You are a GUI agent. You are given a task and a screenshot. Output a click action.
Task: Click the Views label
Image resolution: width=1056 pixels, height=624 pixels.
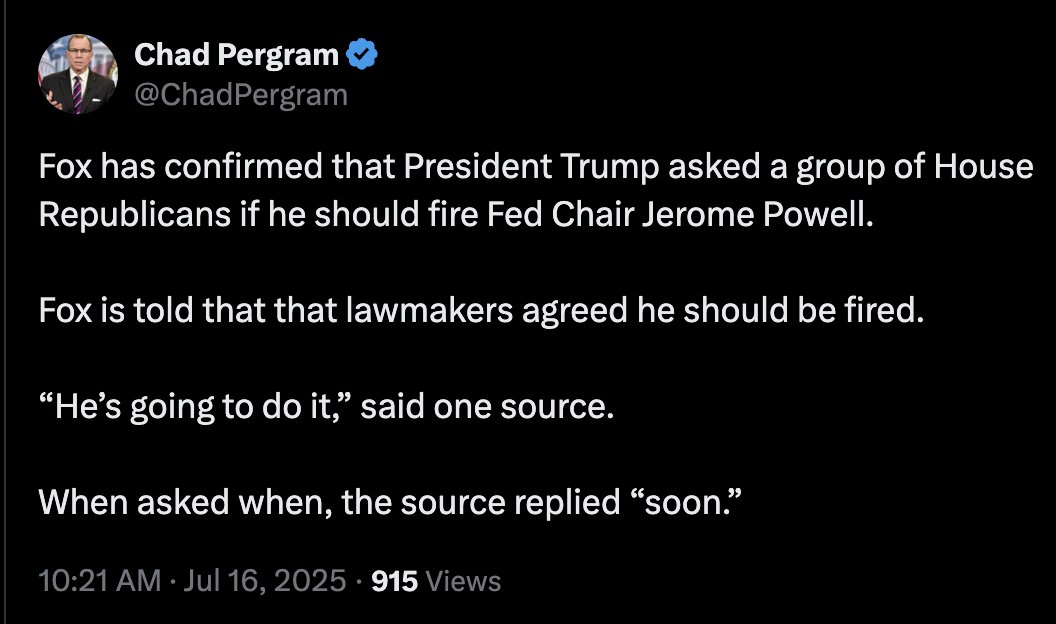tap(463, 580)
